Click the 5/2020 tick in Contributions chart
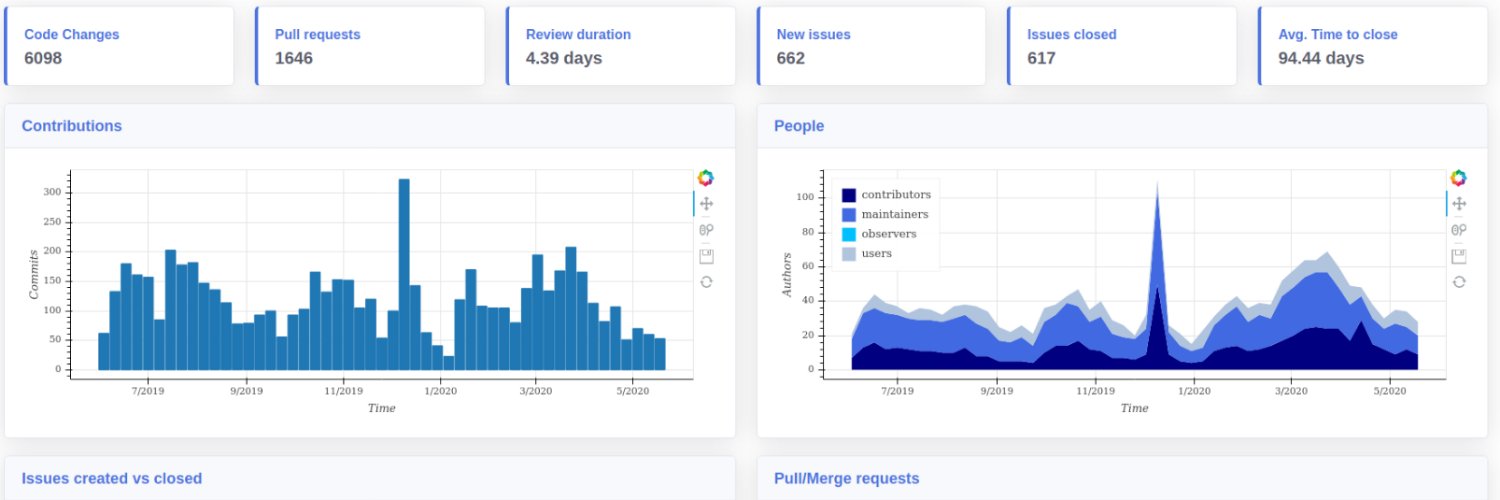 [634, 391]
